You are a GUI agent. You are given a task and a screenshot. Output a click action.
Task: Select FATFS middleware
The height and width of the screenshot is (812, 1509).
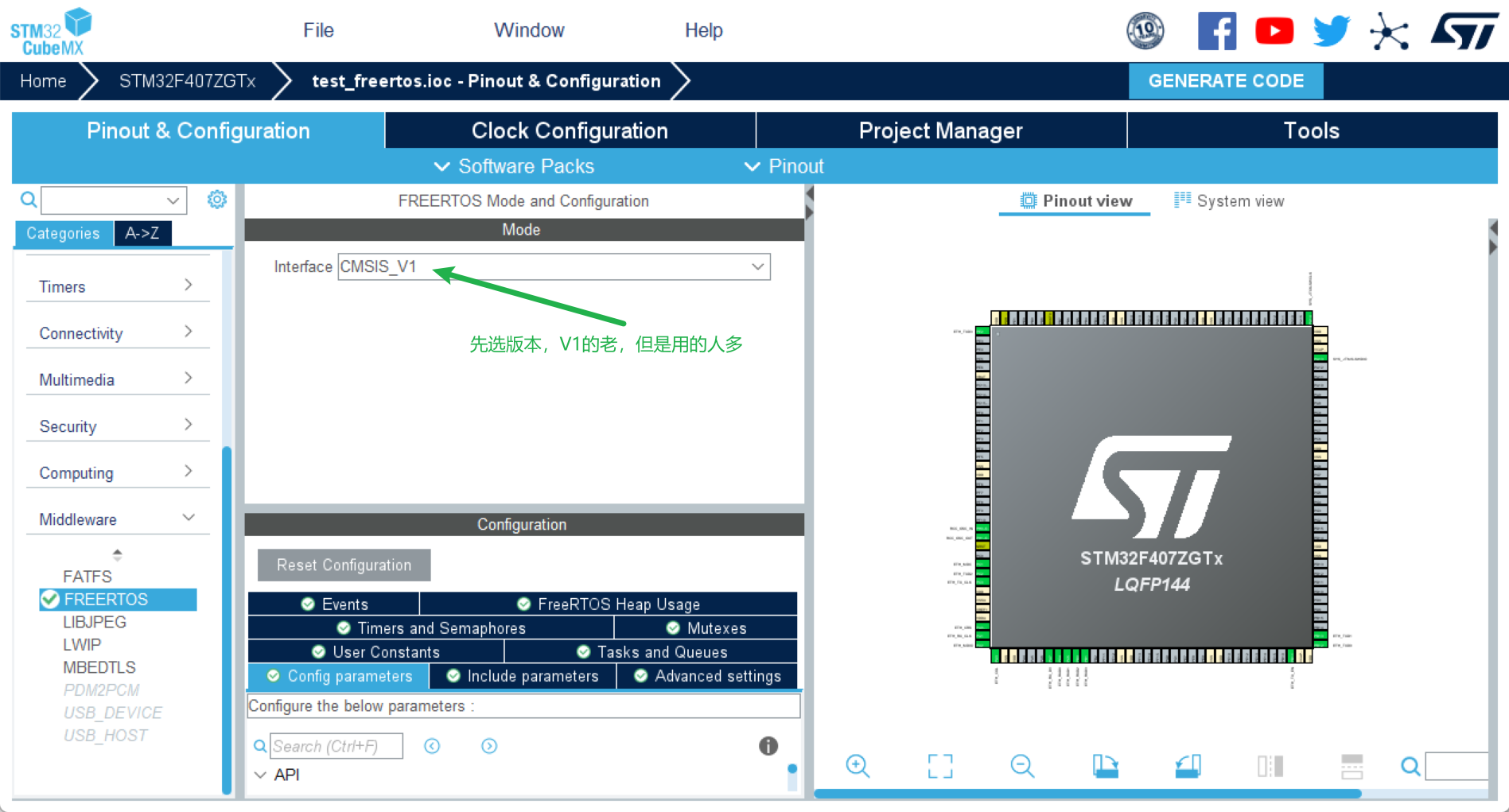tap(88, 576)
